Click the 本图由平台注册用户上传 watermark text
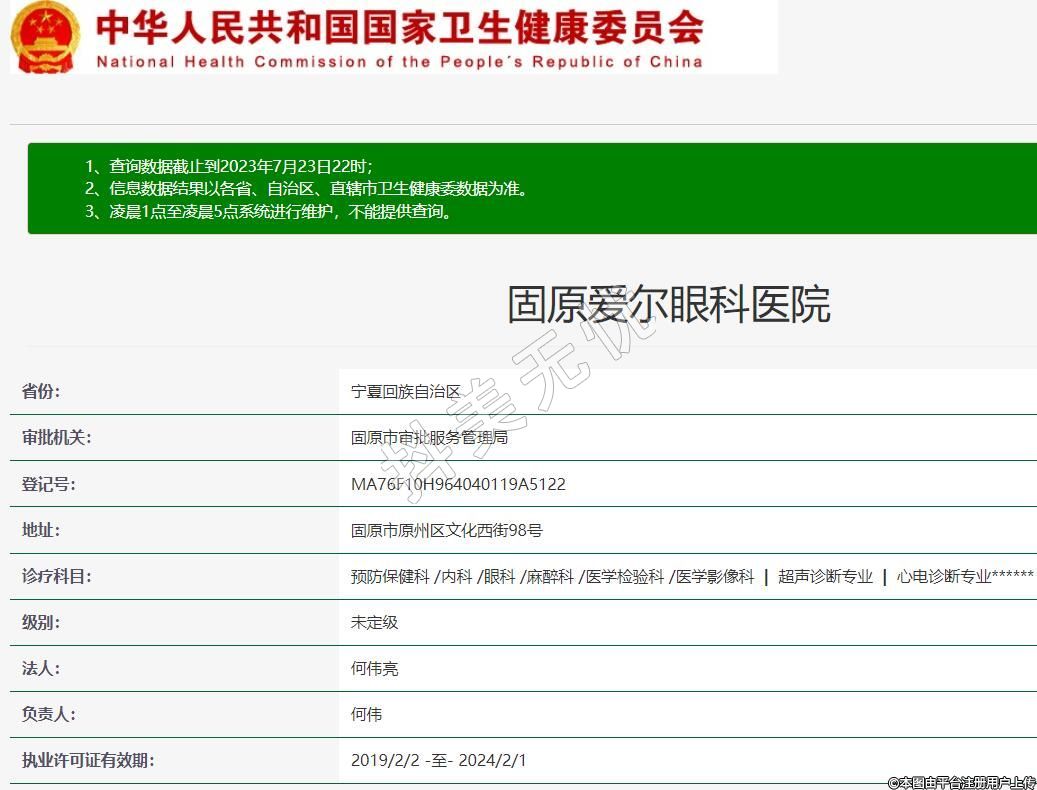Image resolution: width=1037 pixels, height=790 pixels. click(x=961, y=782)
